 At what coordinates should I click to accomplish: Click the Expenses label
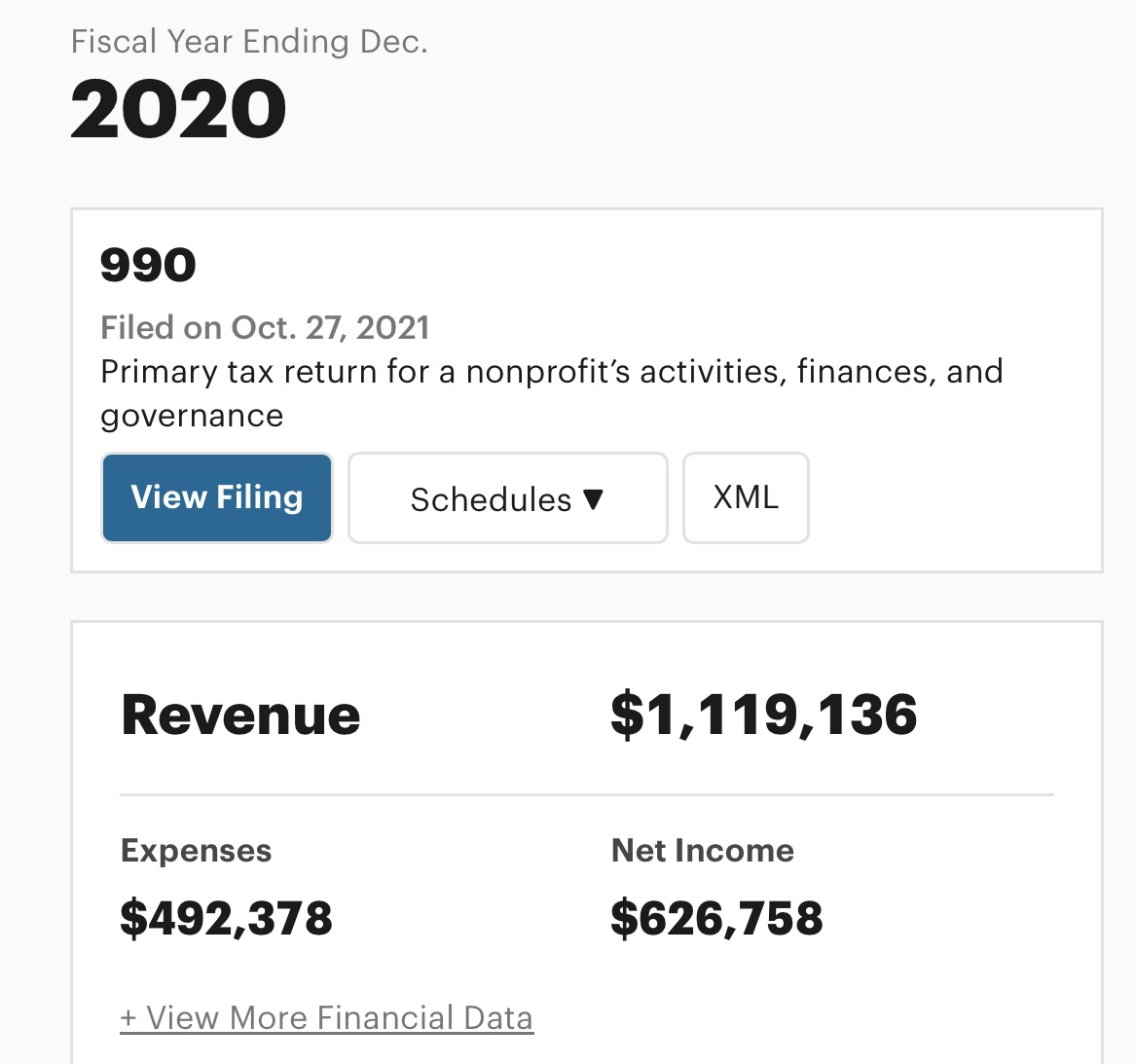click(196, 851)
